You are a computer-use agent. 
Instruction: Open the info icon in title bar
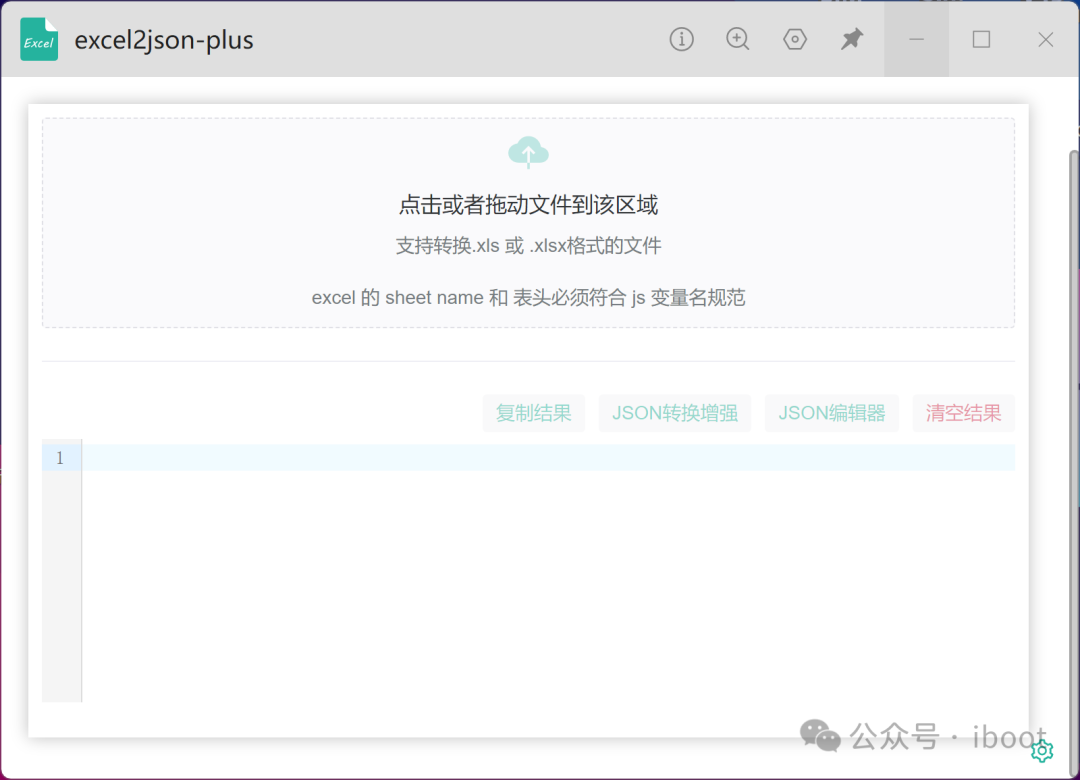click(x=681, y=39)
